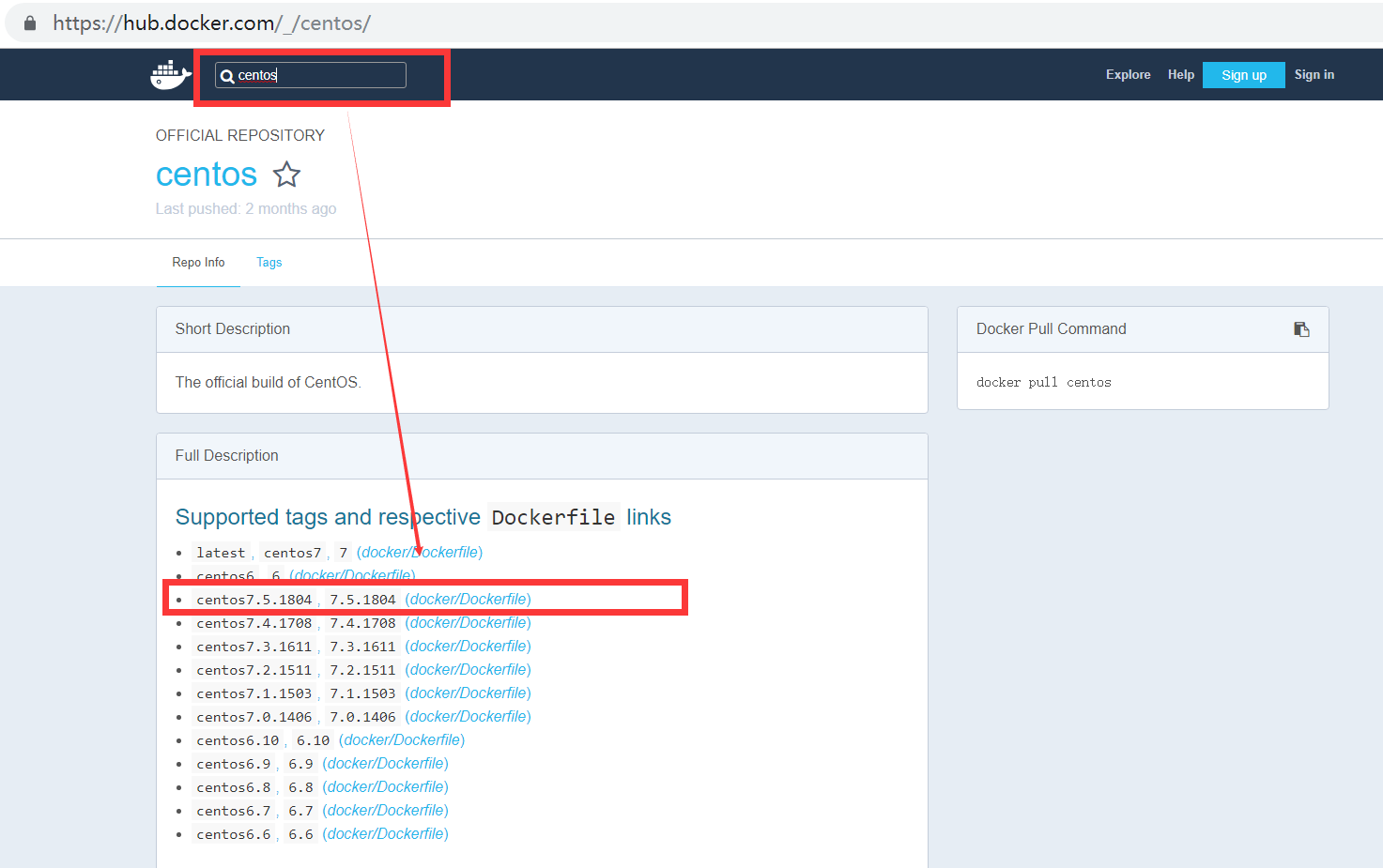
Task: Click the 'centos7.1.1503' tag text
Action: click(x=254, y=694)
